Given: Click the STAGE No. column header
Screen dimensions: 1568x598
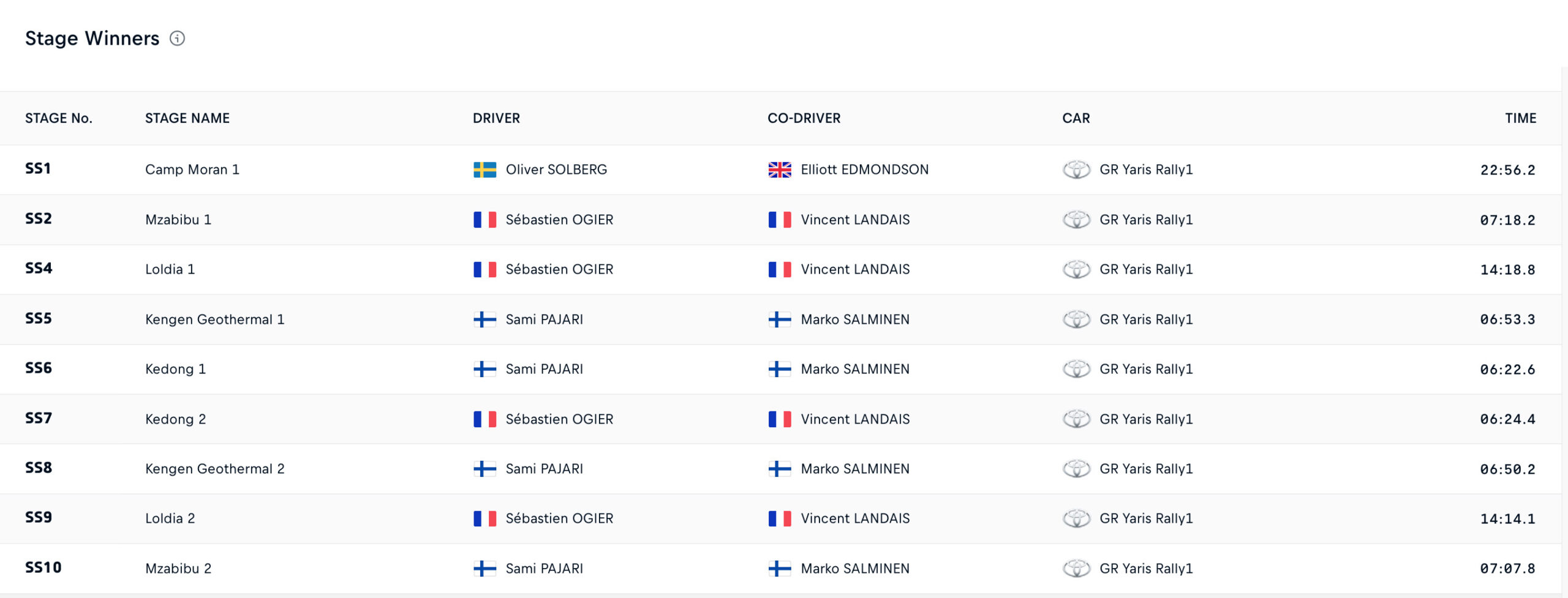Looking at the screenshot, I should click(59, 118).
